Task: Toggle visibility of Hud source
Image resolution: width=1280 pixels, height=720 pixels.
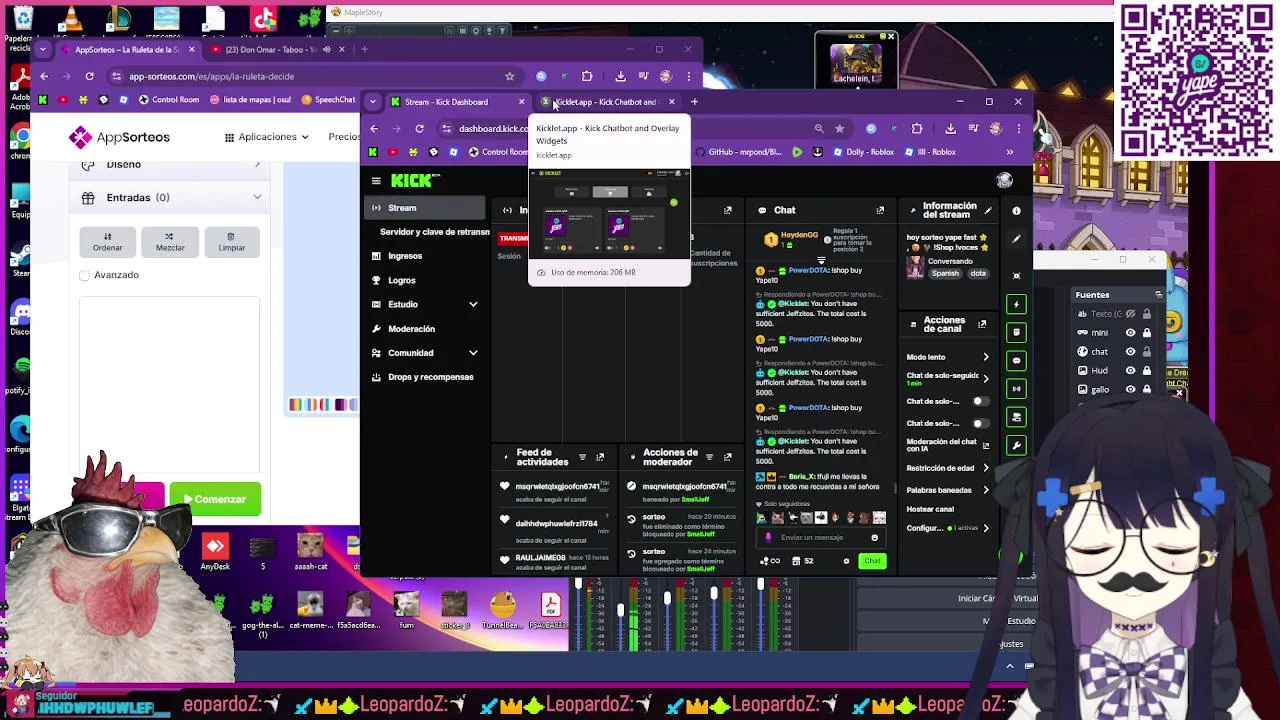Action: [1131, 371]
